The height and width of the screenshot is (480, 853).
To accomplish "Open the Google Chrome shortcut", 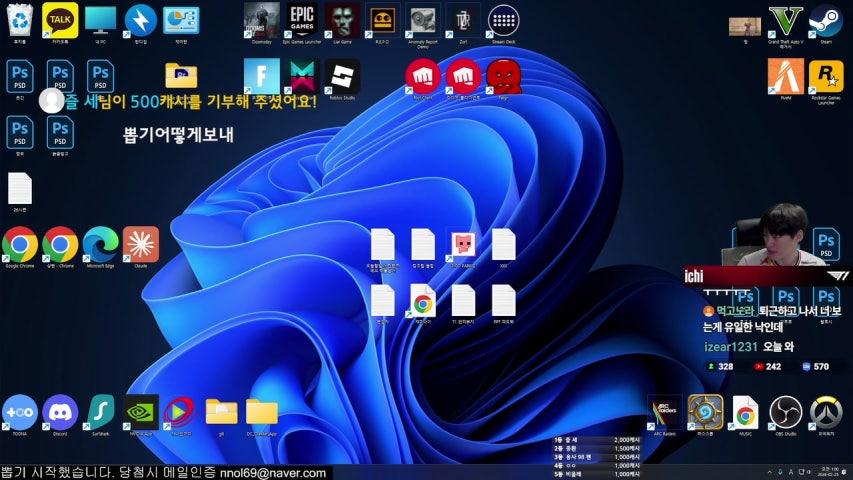I will [19, 243].
